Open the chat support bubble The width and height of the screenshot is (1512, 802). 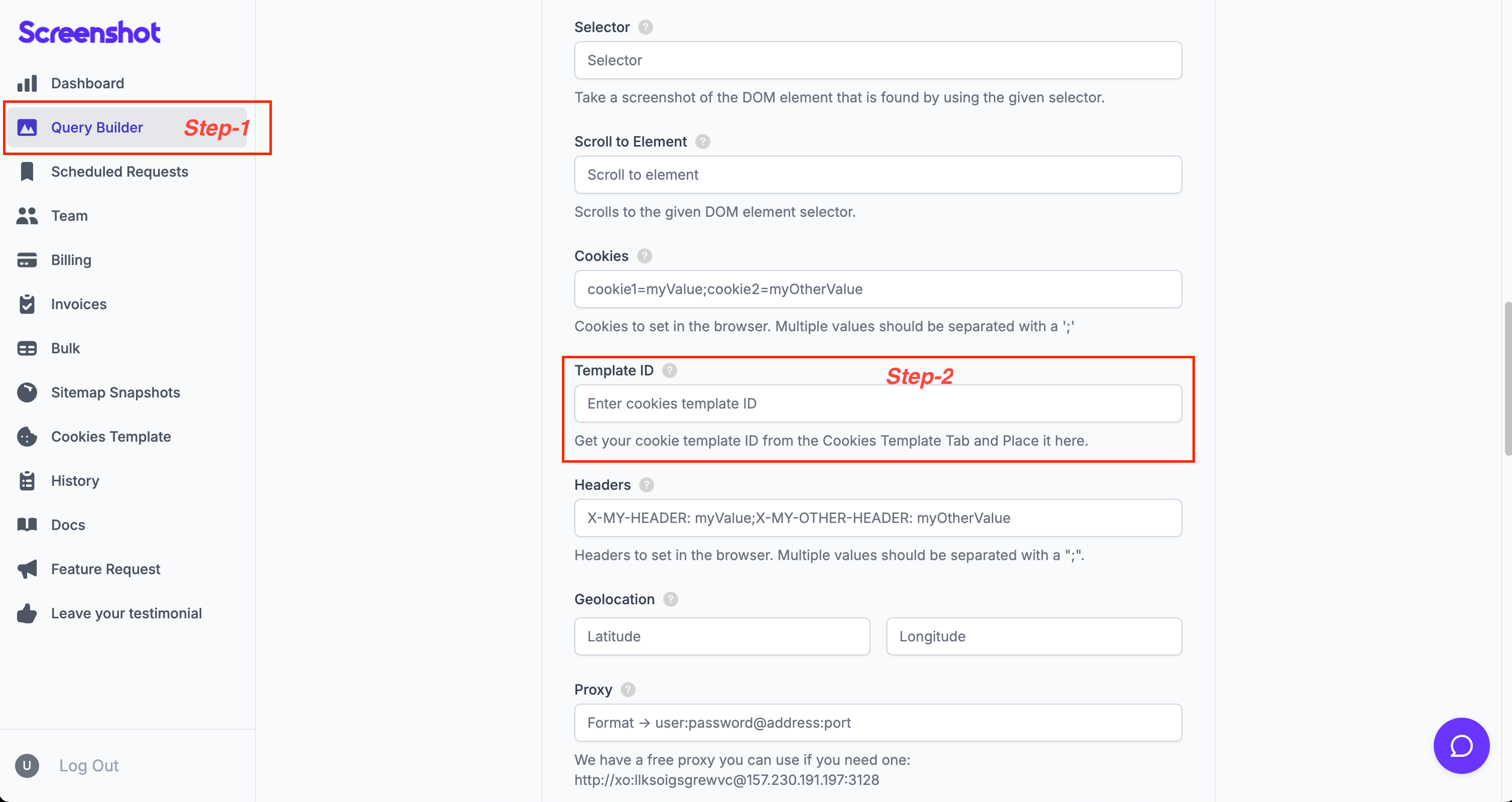[x=1461, y=746]
